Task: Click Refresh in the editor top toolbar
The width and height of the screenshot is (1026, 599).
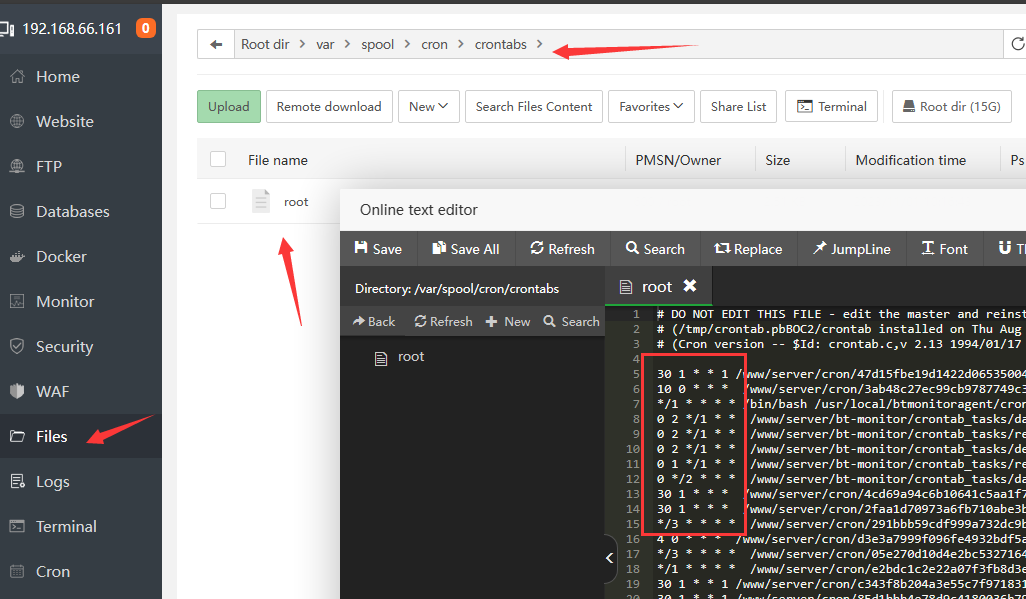Action: coord(563,249)
